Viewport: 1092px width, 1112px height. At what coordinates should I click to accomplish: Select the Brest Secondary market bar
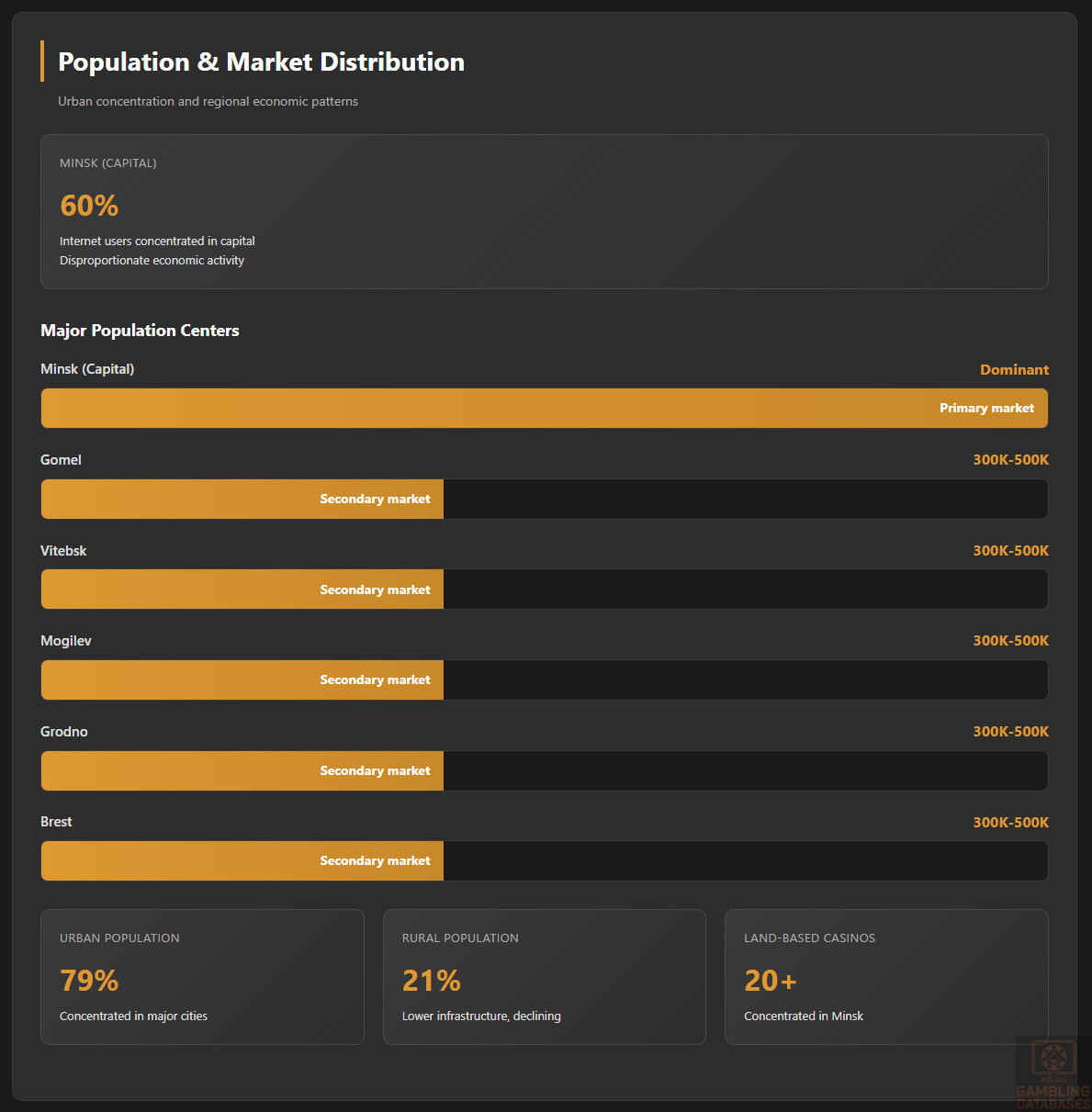242,861
